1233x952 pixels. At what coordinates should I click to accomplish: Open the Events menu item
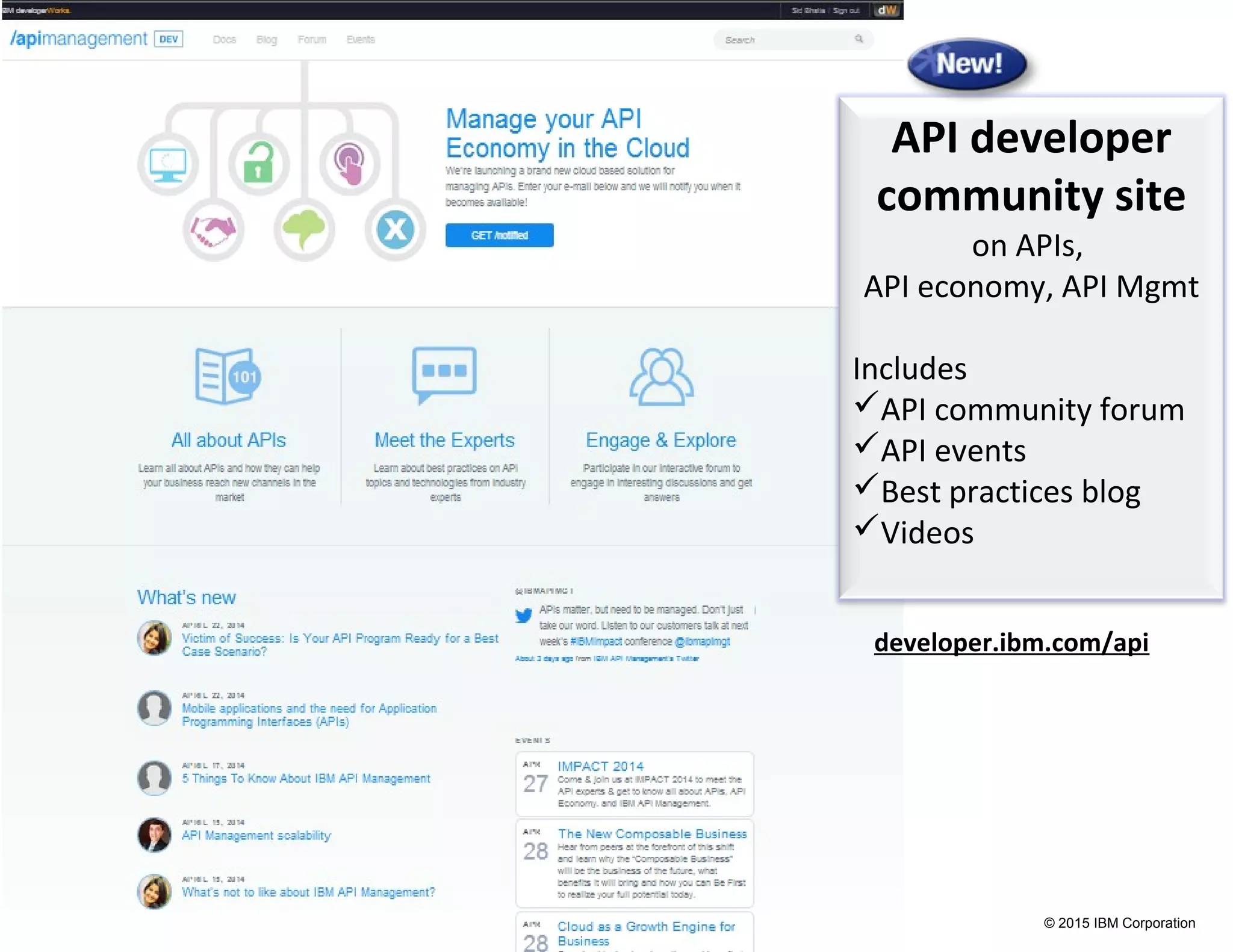361,40
